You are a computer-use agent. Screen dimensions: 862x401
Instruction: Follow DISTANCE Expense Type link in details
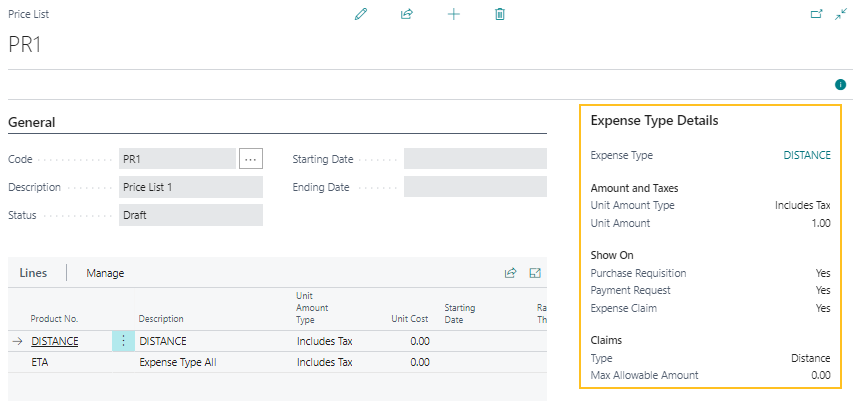806,156
